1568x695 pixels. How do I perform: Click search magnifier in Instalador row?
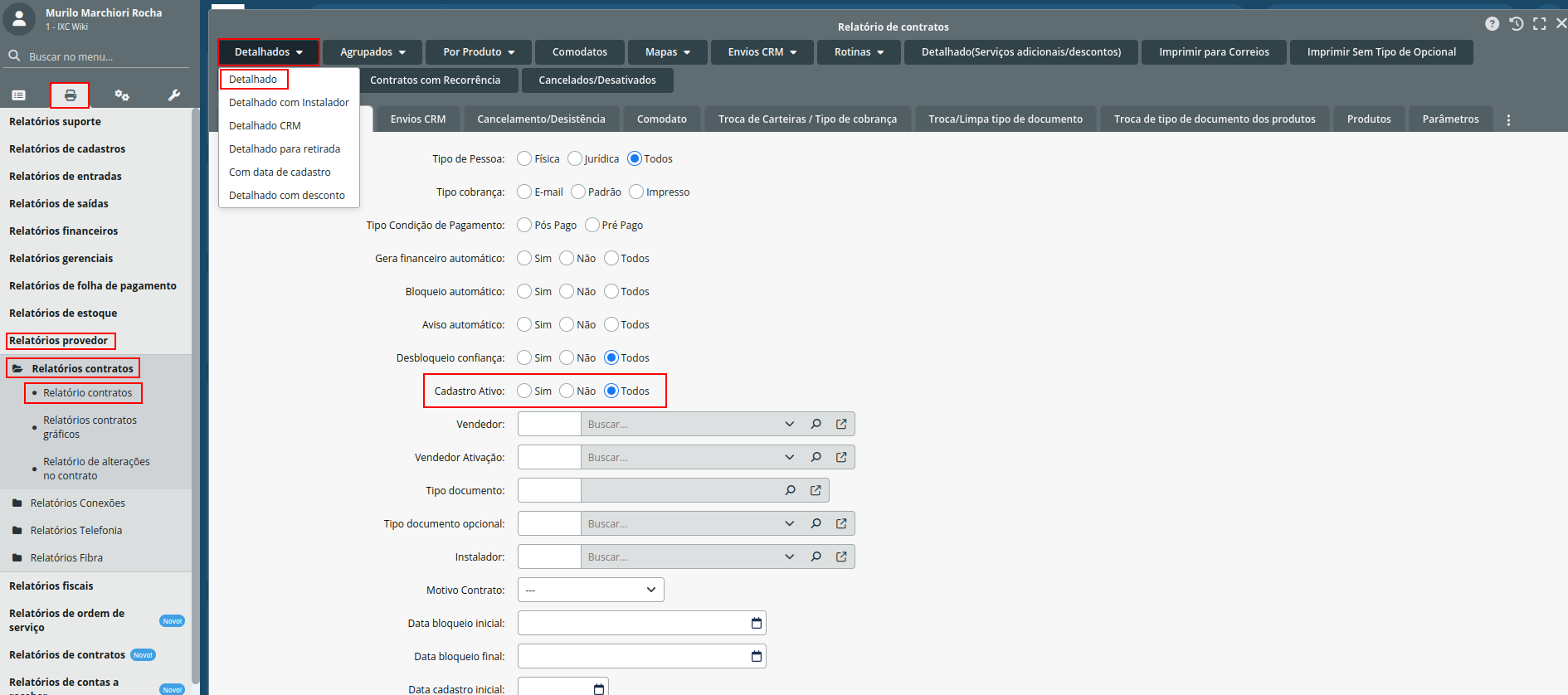(816, 556)
